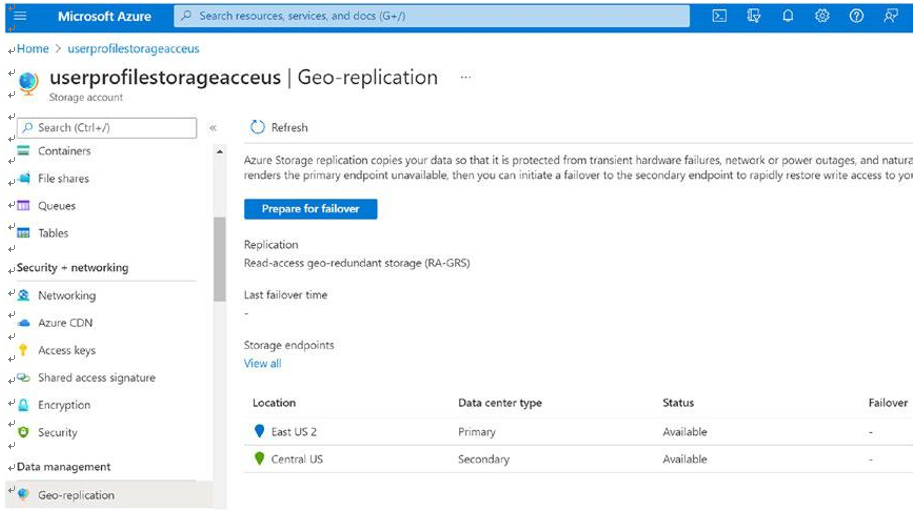Focus the sidebar Search (Ctrl+/) box

(107, 128)
